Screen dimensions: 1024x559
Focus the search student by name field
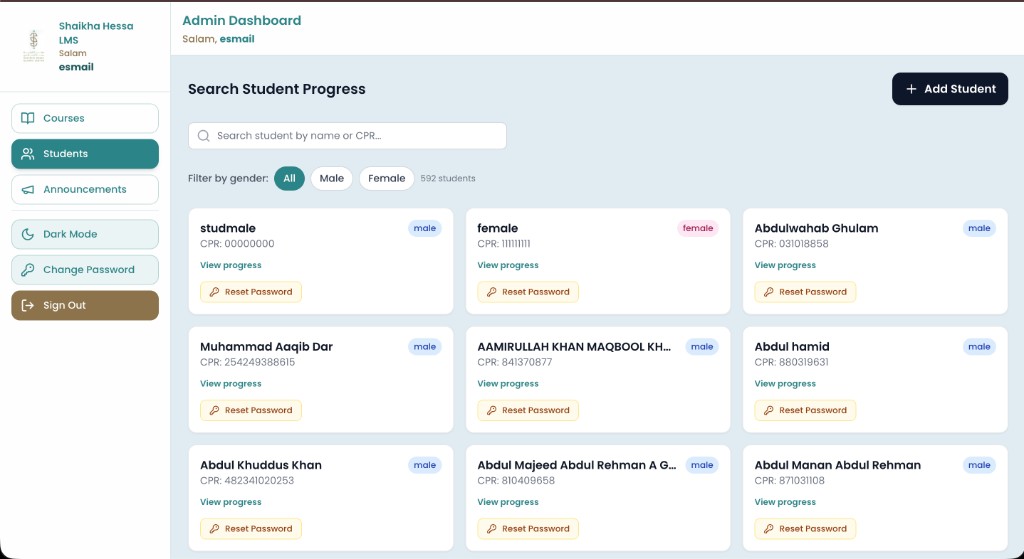(x=347, y=136)
